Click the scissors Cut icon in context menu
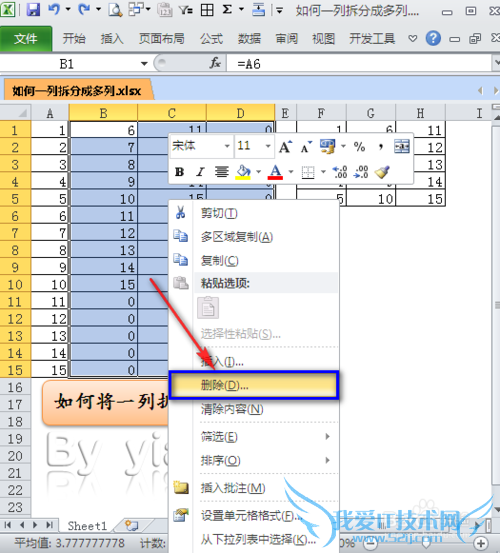 180,212
